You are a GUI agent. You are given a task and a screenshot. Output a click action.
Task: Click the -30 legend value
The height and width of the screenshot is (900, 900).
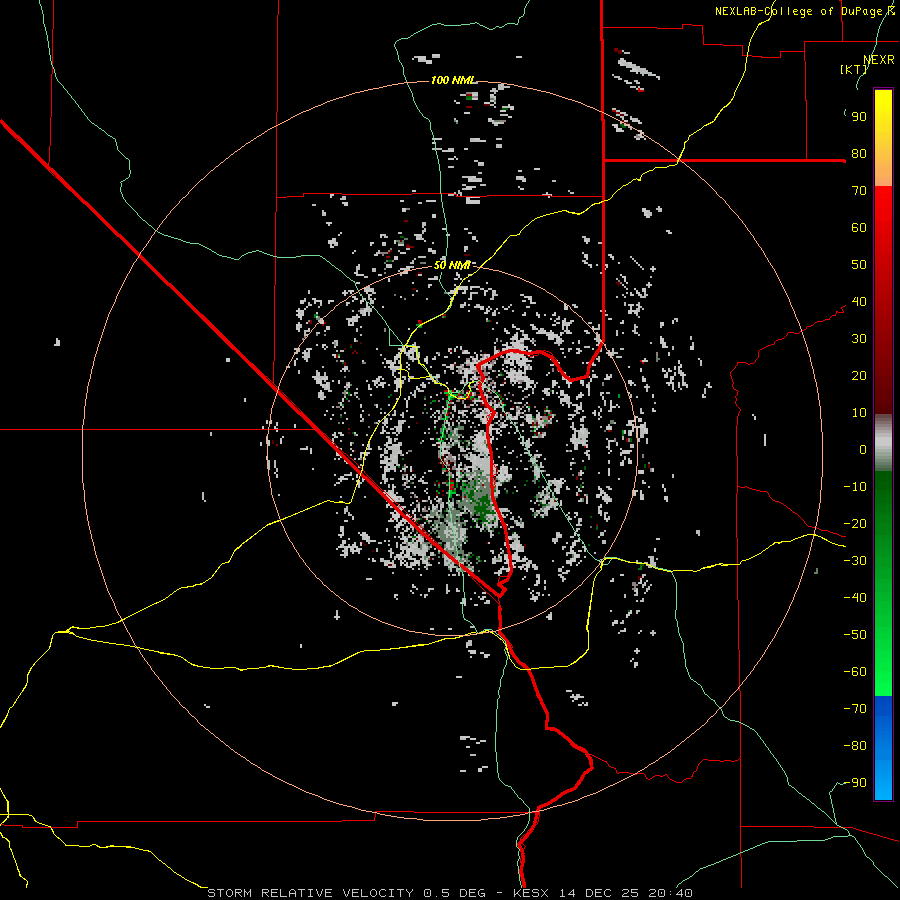click(x=855, y=561)
